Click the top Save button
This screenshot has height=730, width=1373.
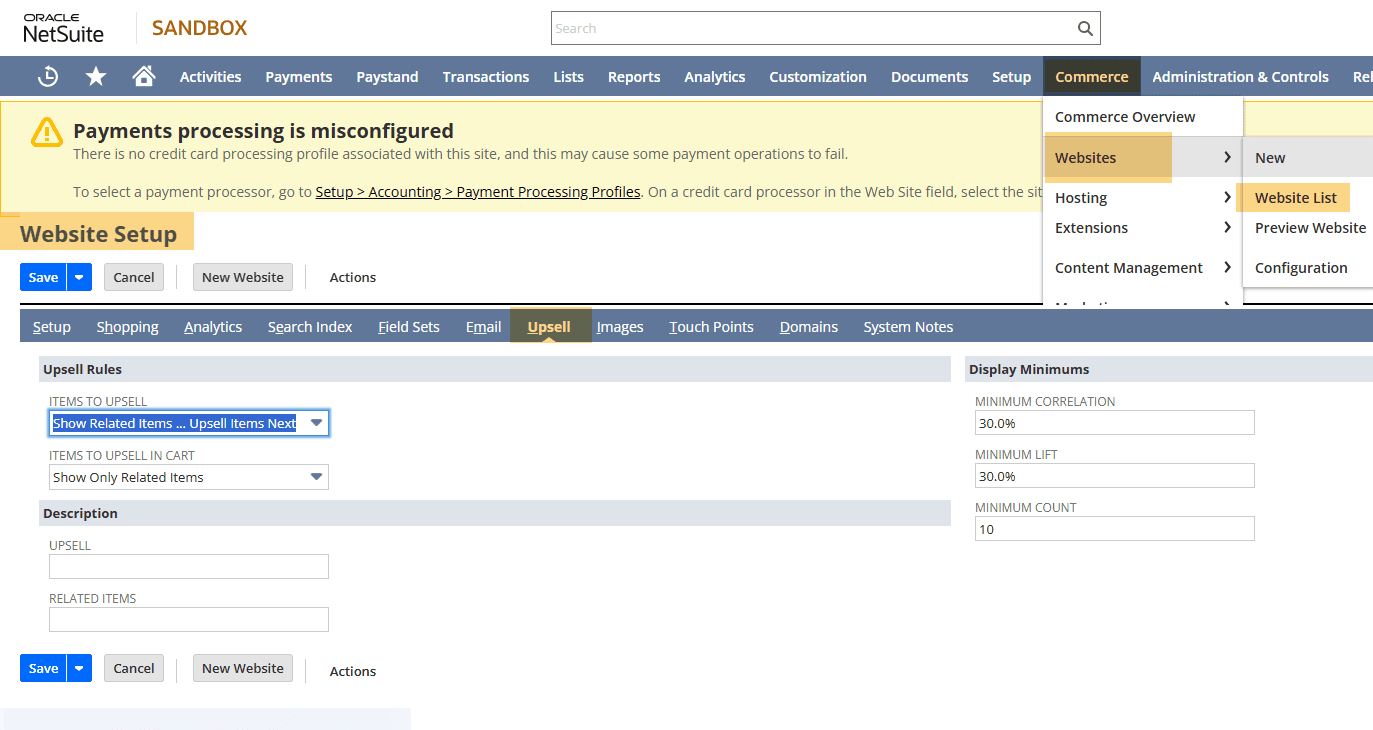coord(43,277)
